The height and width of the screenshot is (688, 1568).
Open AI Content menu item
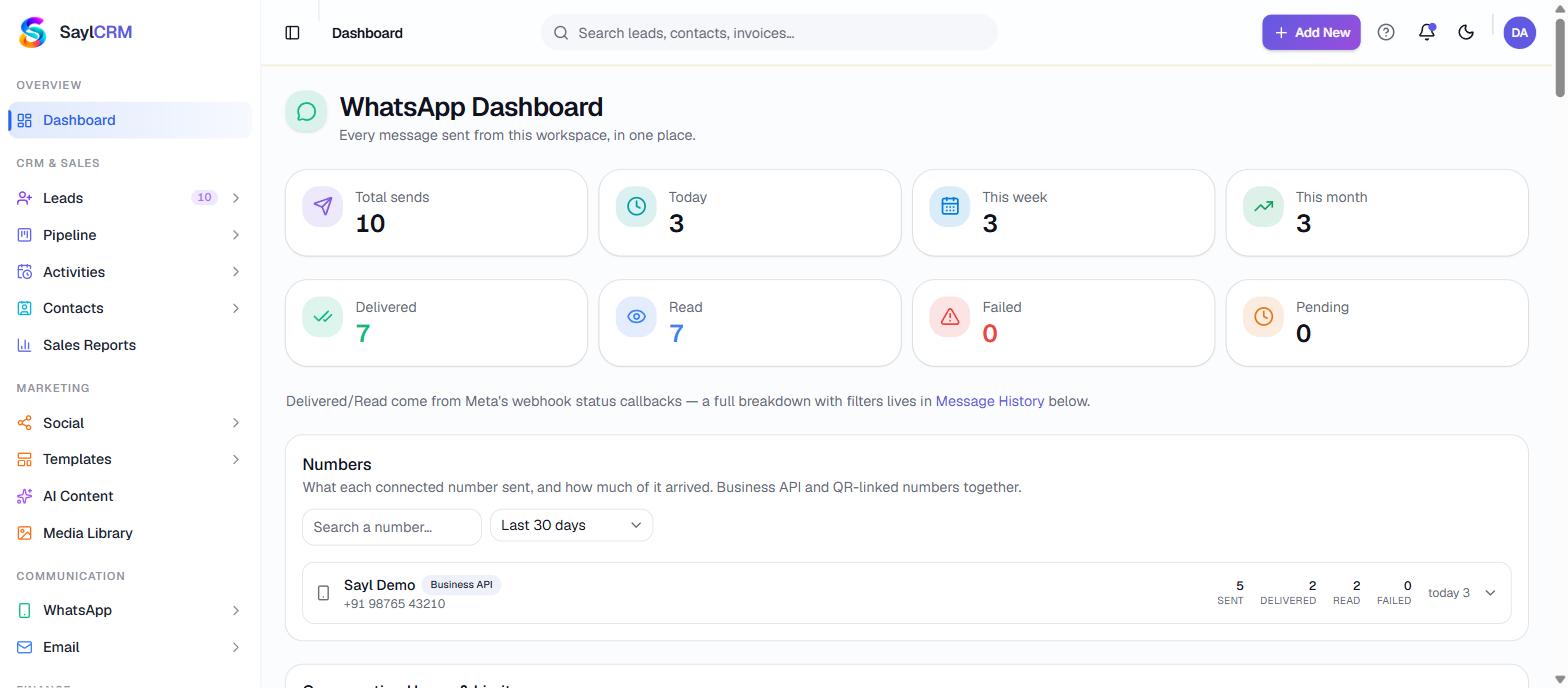pos(130,496)
